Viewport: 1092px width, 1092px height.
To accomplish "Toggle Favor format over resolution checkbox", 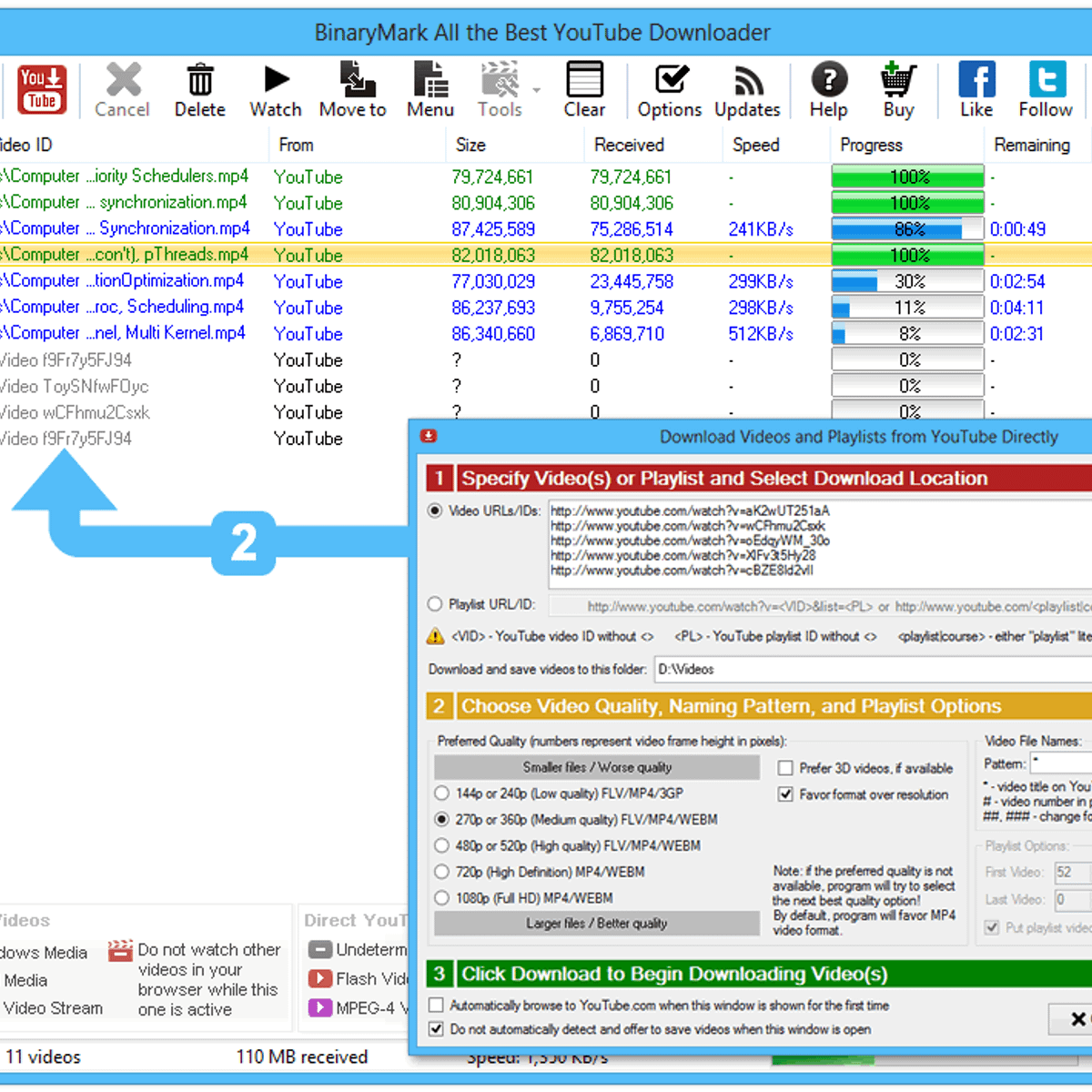I will [x=785, y=794].
